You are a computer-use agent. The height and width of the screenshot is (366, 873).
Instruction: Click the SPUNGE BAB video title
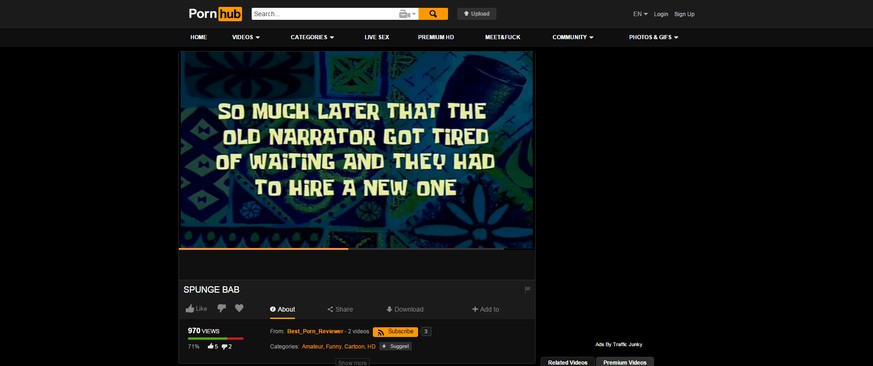(x=212, y=290)
